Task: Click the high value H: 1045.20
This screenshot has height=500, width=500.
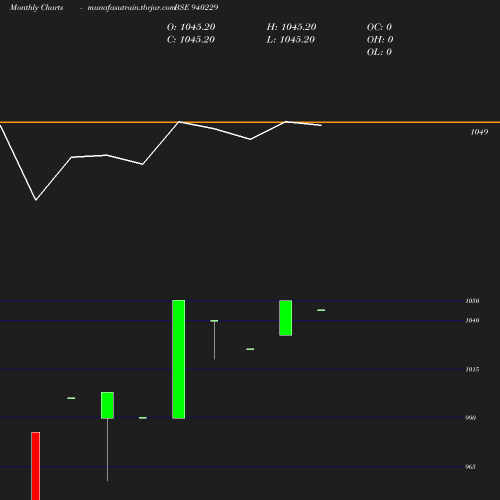Action: point(291,27)
